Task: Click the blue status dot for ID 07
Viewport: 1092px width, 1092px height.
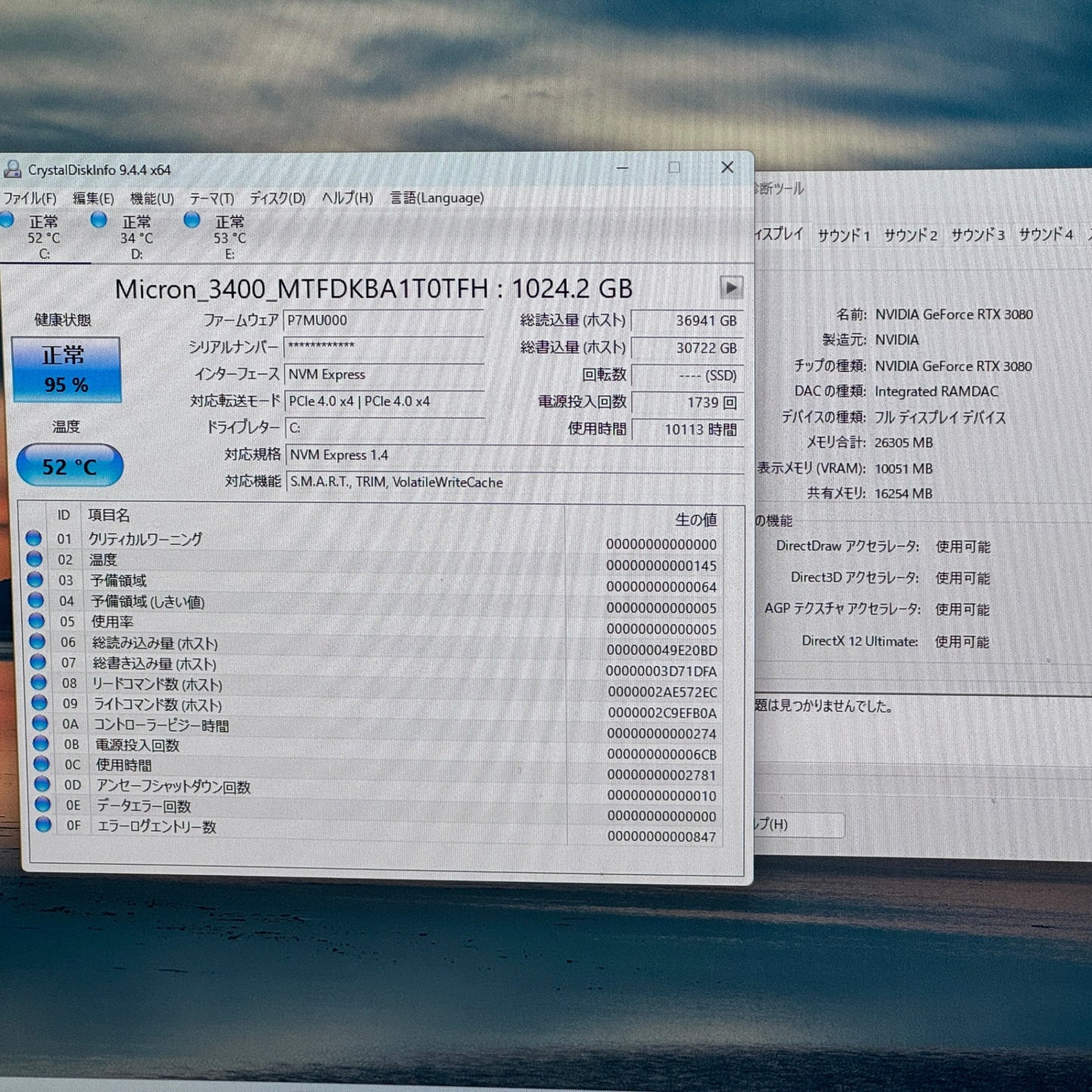Action: pyautogui.click(x=38, y=662)
